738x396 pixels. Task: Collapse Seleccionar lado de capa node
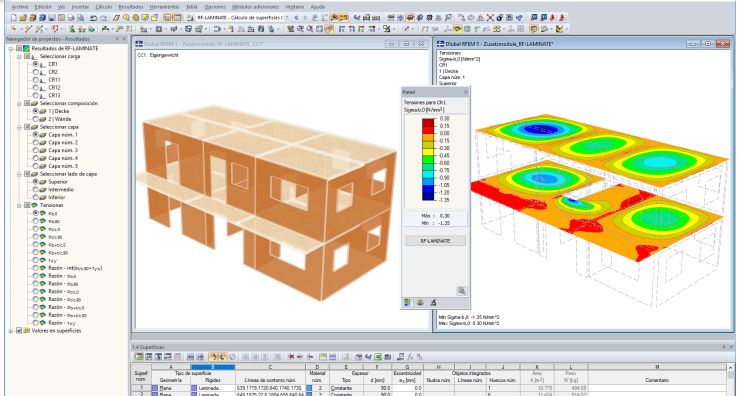(19, 174)
